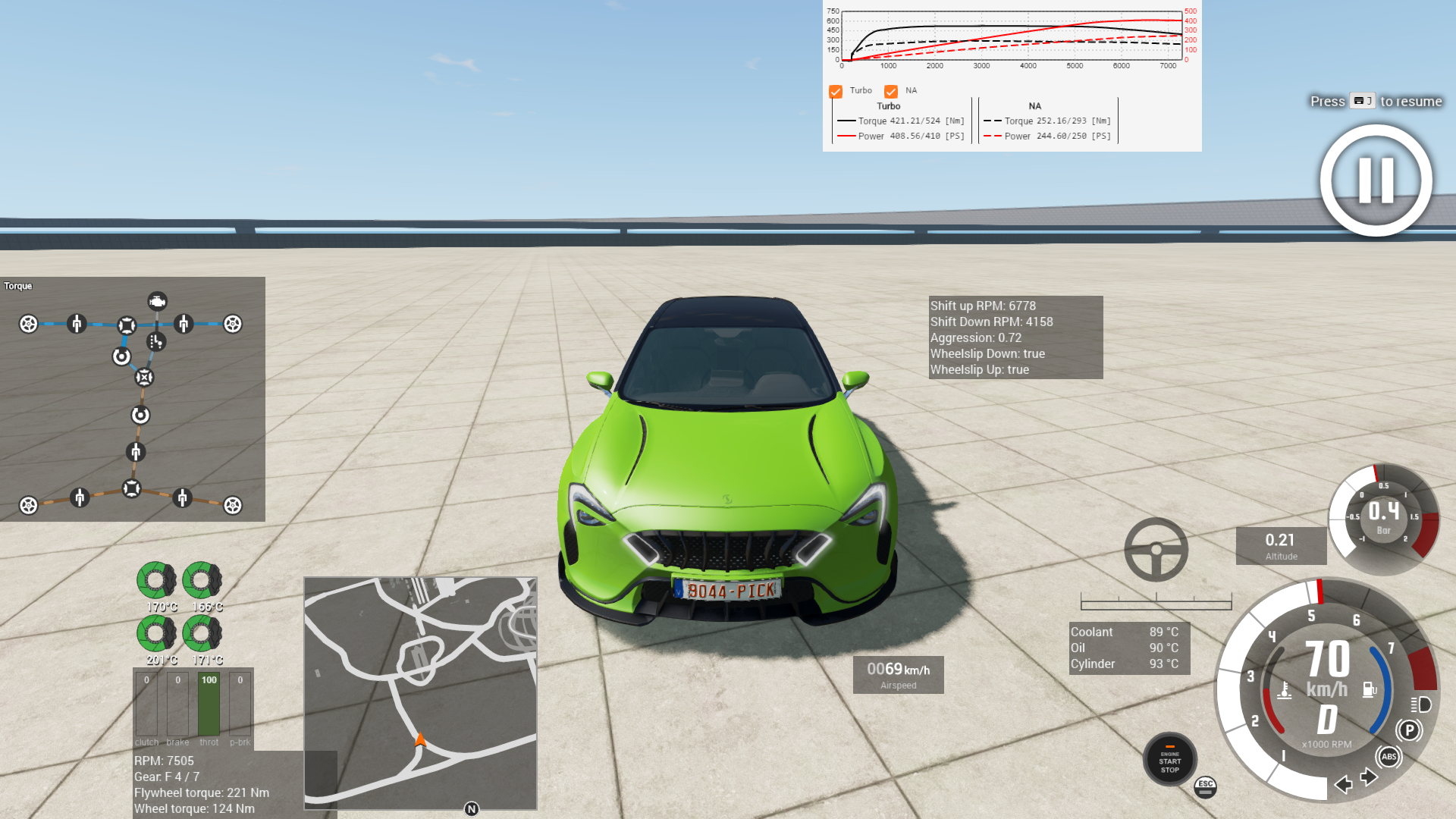The image size is (1456, 819).
Task: Click the minimap navigation arrow marker
Action: point(420,740)
